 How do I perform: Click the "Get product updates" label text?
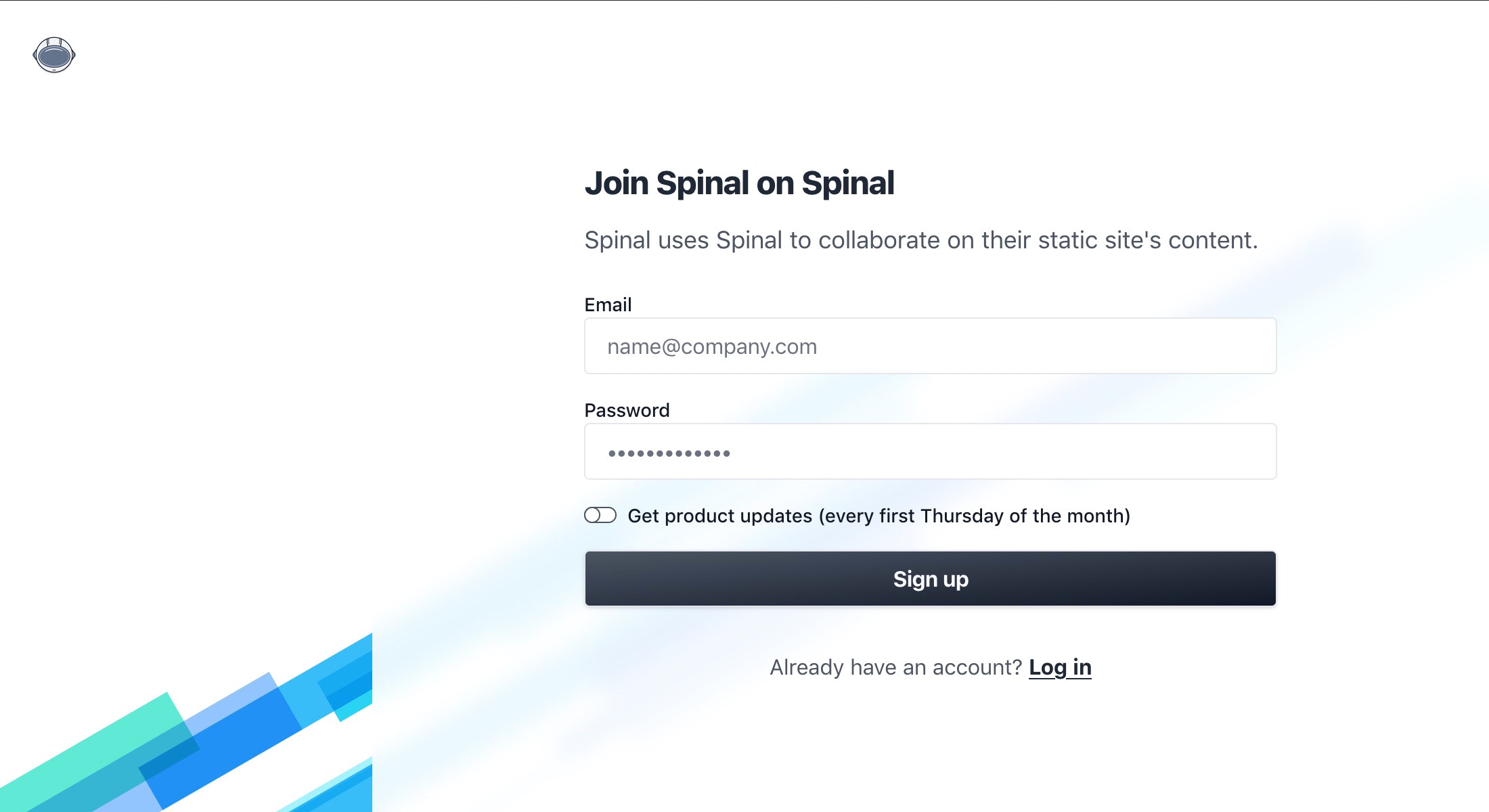pyautogui.click(x=719, y=516)
